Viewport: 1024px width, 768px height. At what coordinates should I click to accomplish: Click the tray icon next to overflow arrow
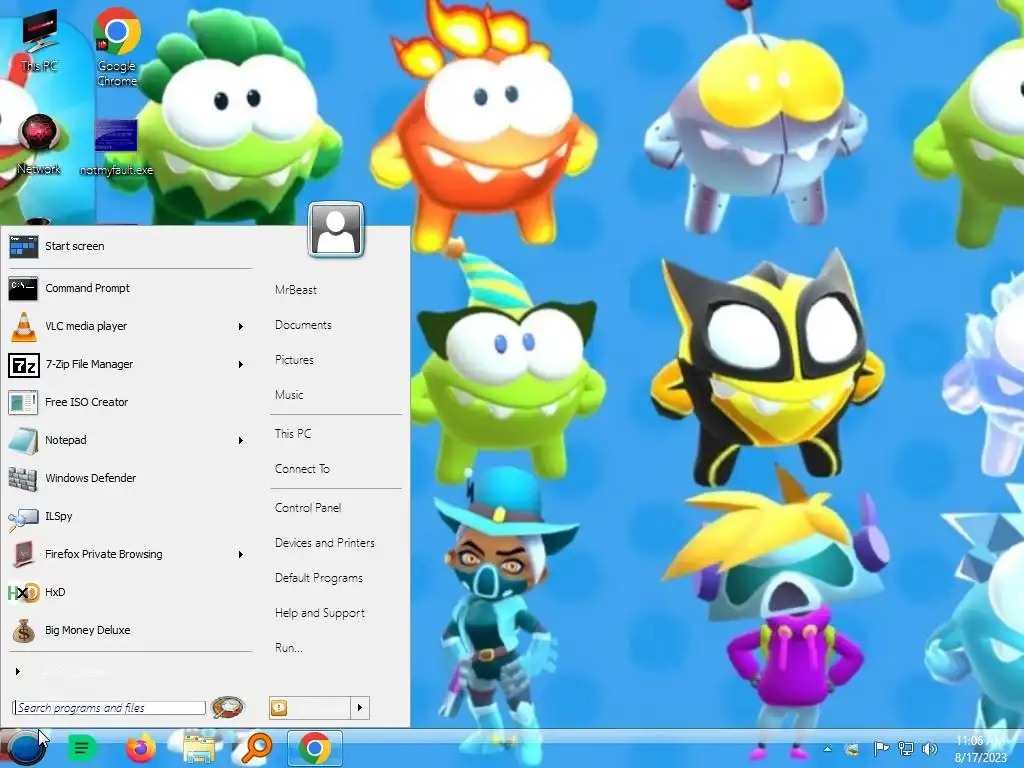pyautogui.click(x=851, y=748)
